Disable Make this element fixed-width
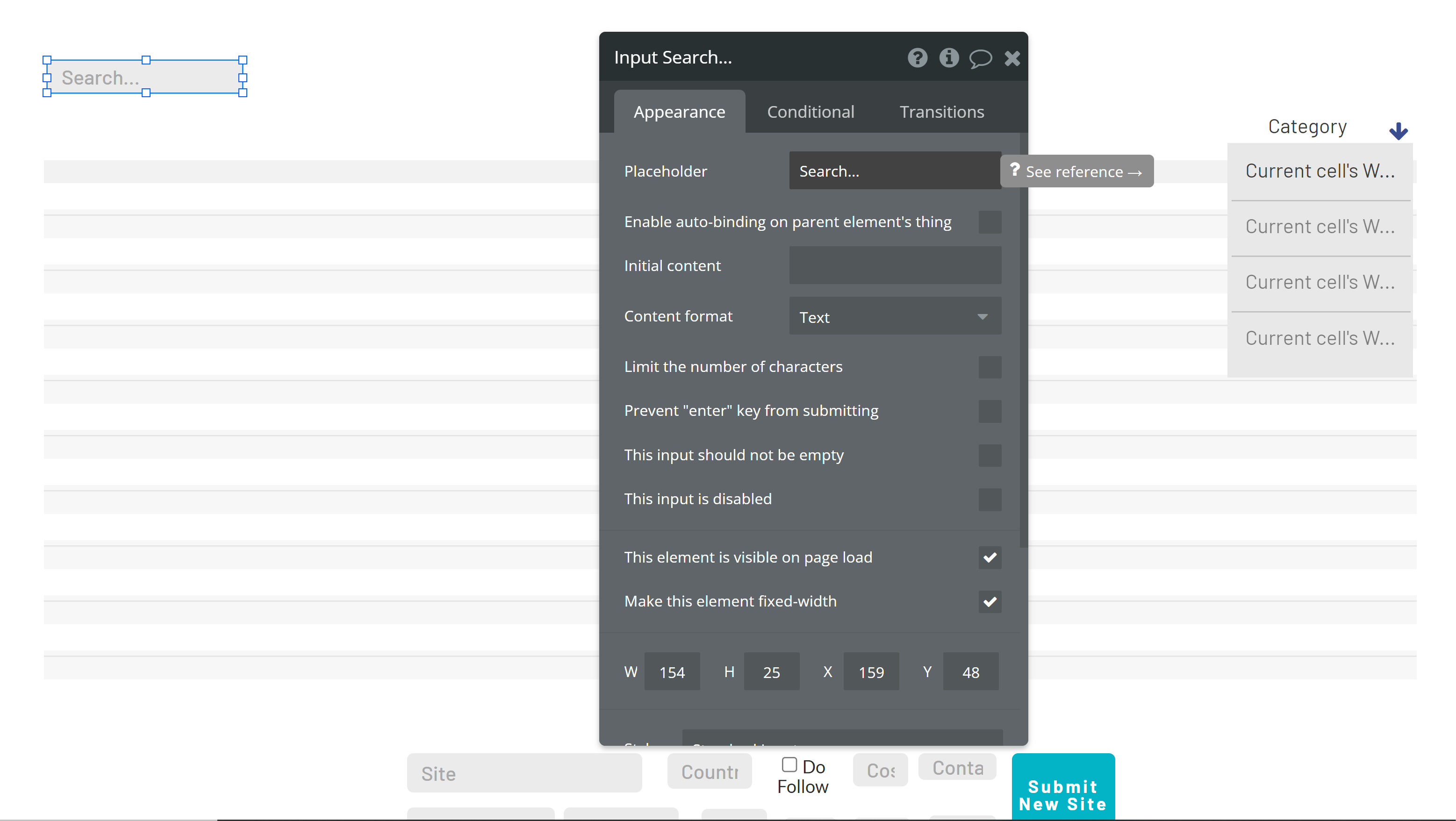This screenshot has width=1456, height=821. pyautogui.click(x=990, y=602)
